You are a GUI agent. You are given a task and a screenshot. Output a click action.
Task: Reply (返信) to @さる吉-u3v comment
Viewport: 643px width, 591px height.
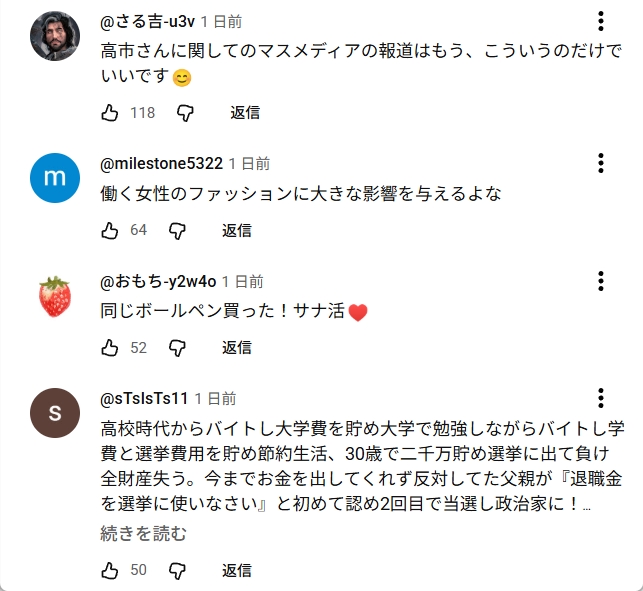pyautogui.click(x=245, y=113)
